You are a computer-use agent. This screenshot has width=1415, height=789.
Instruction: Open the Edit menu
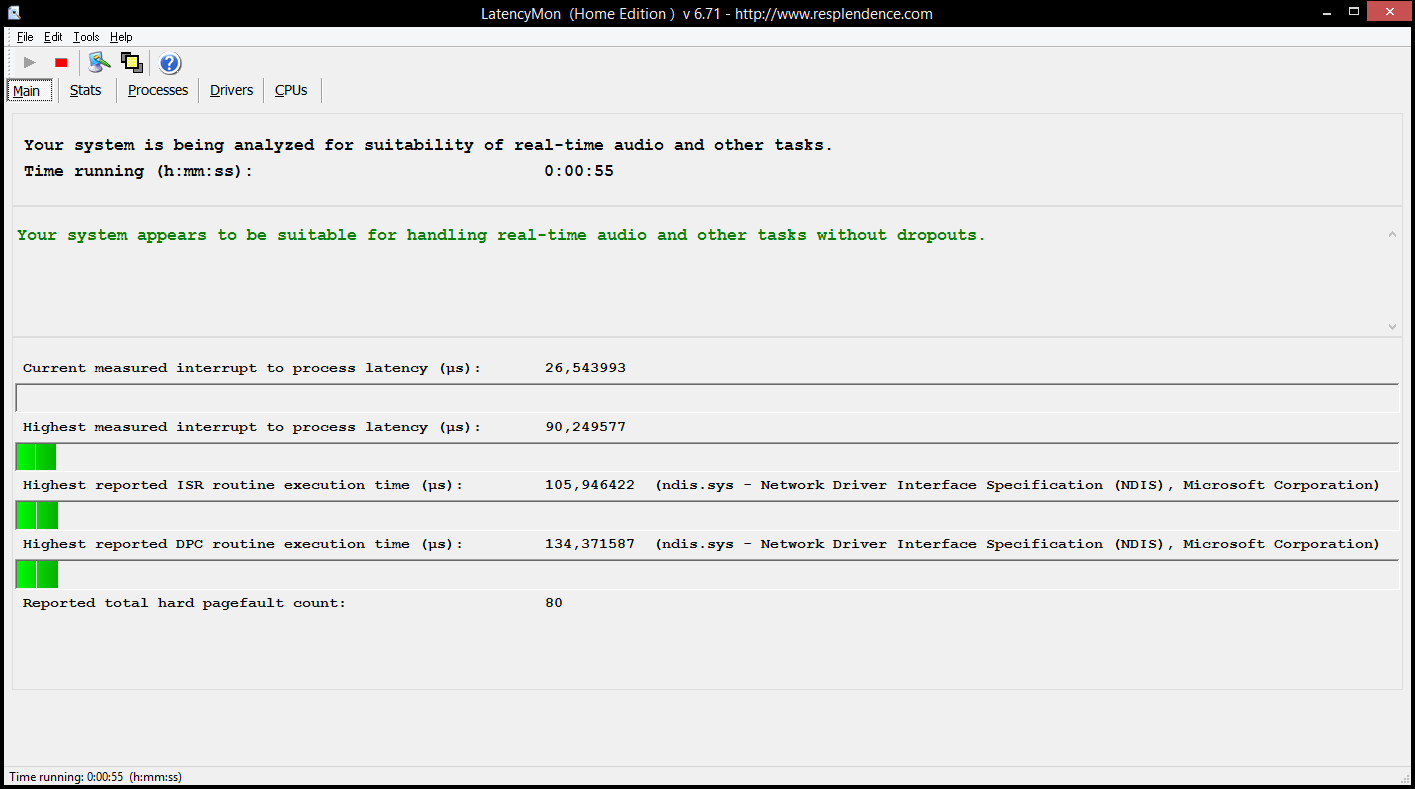(53, 37)
